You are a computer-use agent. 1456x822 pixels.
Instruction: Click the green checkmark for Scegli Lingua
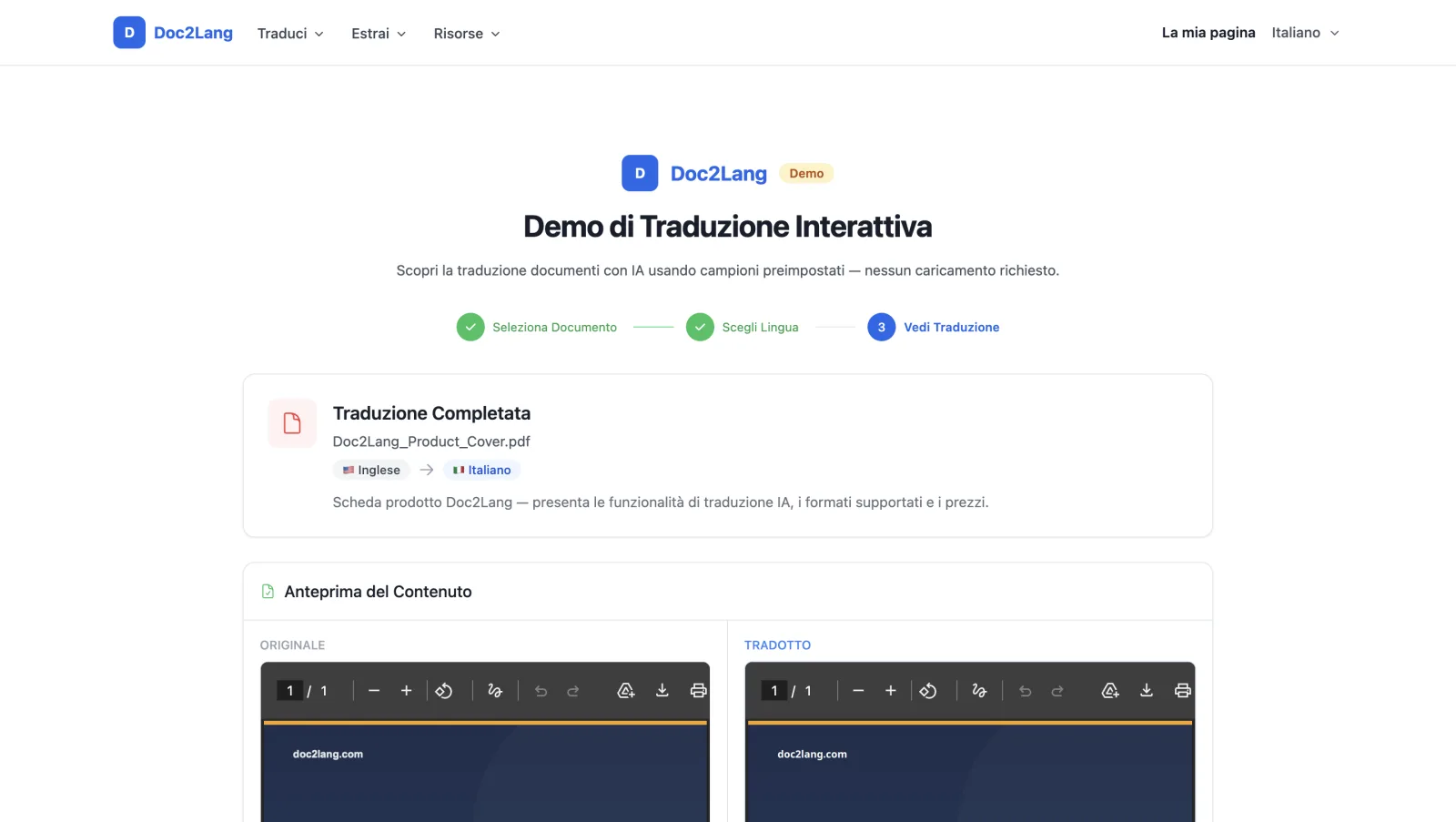700,327
